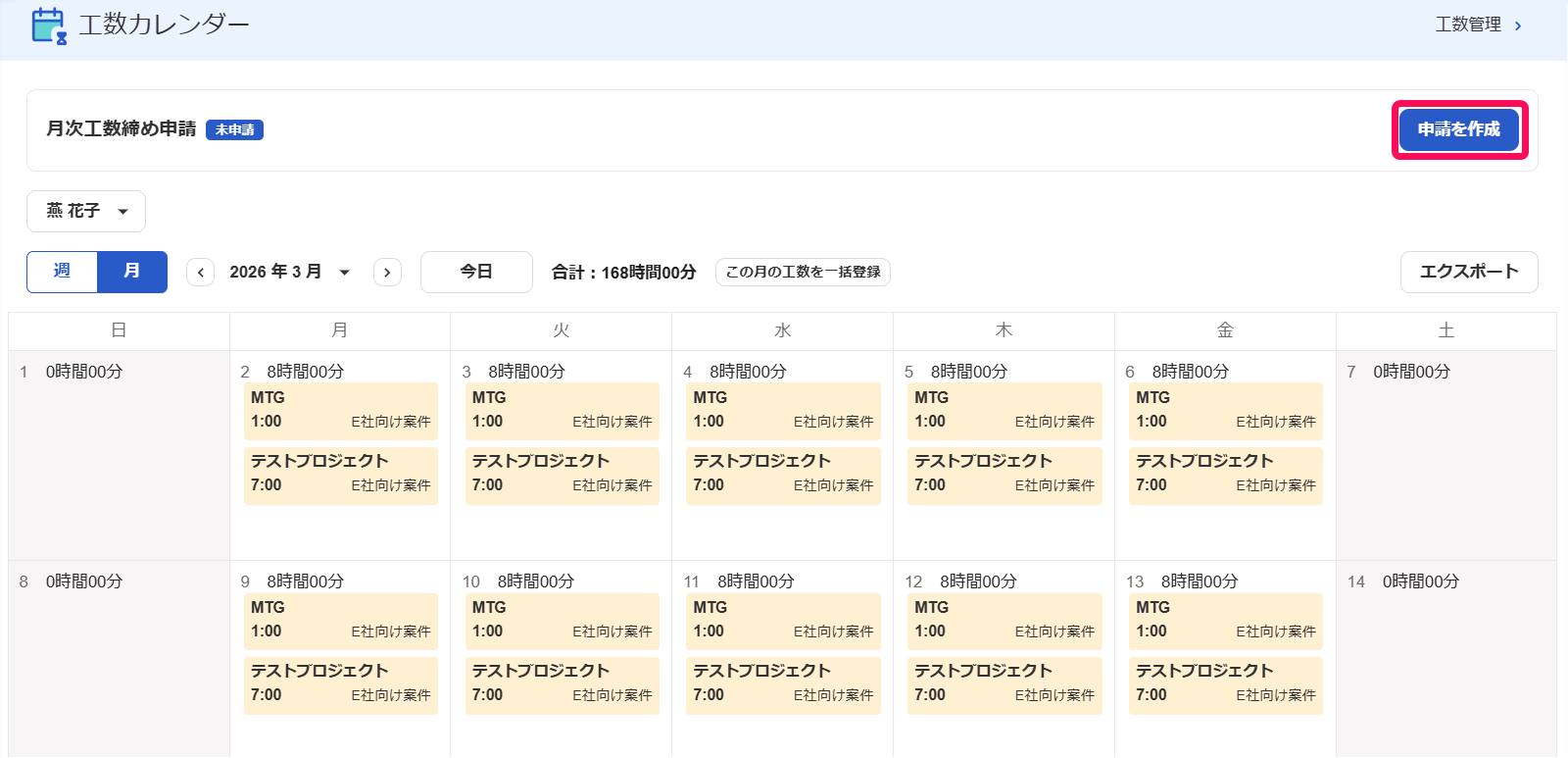This screenshot has width=1568, height=758.
Task: Open the テストプロジェクト entry on March 6
Action: tap(1226, 475)
